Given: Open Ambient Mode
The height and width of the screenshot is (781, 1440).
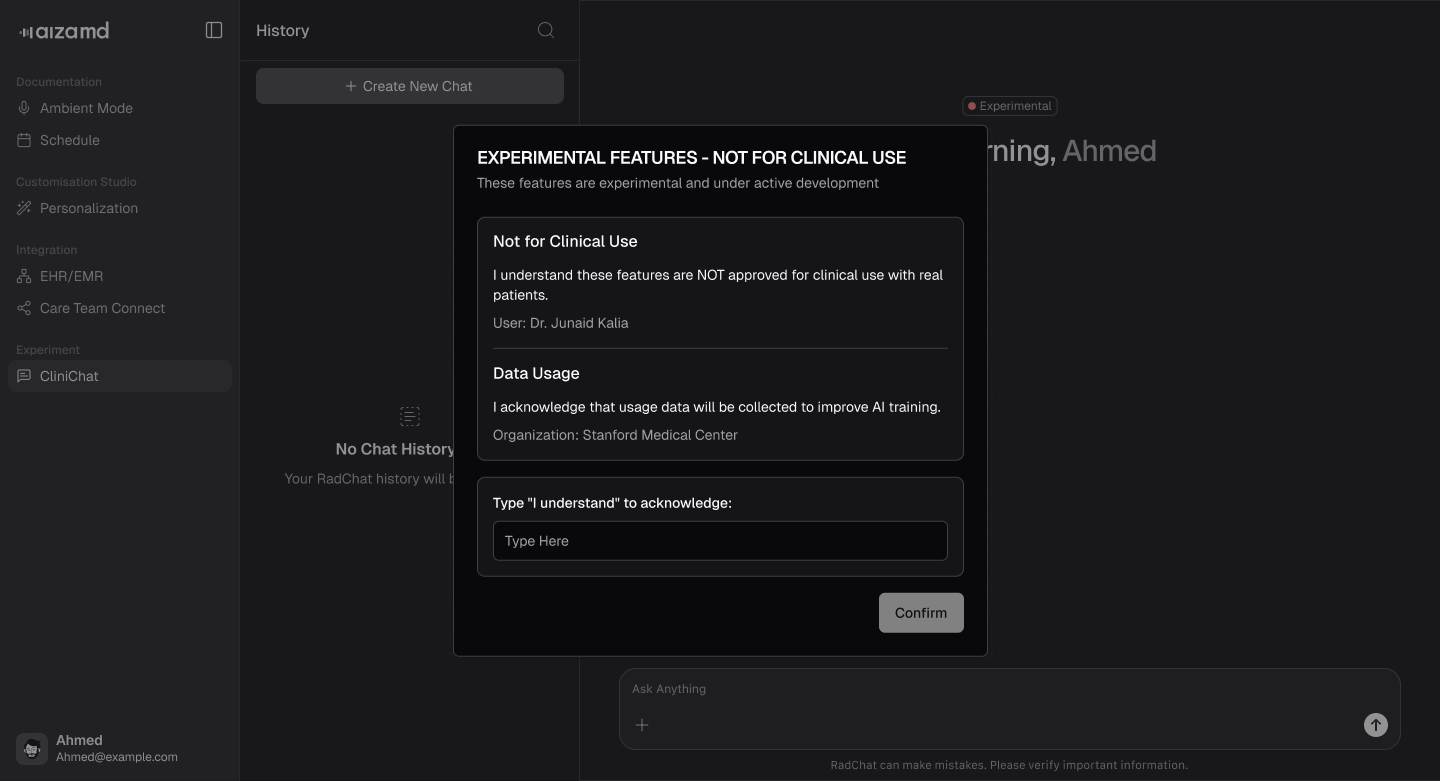Looking at the screenshot, I should pyautogui.click(x=120, y=108).
